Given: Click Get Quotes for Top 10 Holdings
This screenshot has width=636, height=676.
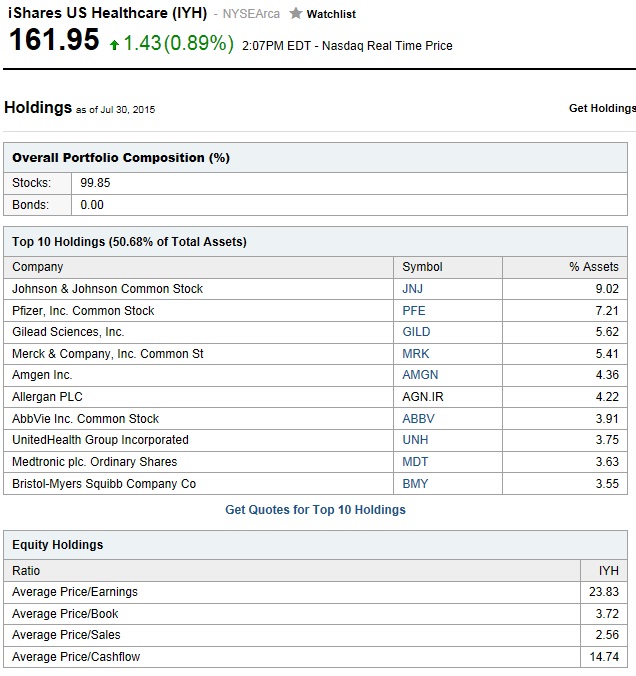Looking at the screenshot, I should click(x=315, y=510).
